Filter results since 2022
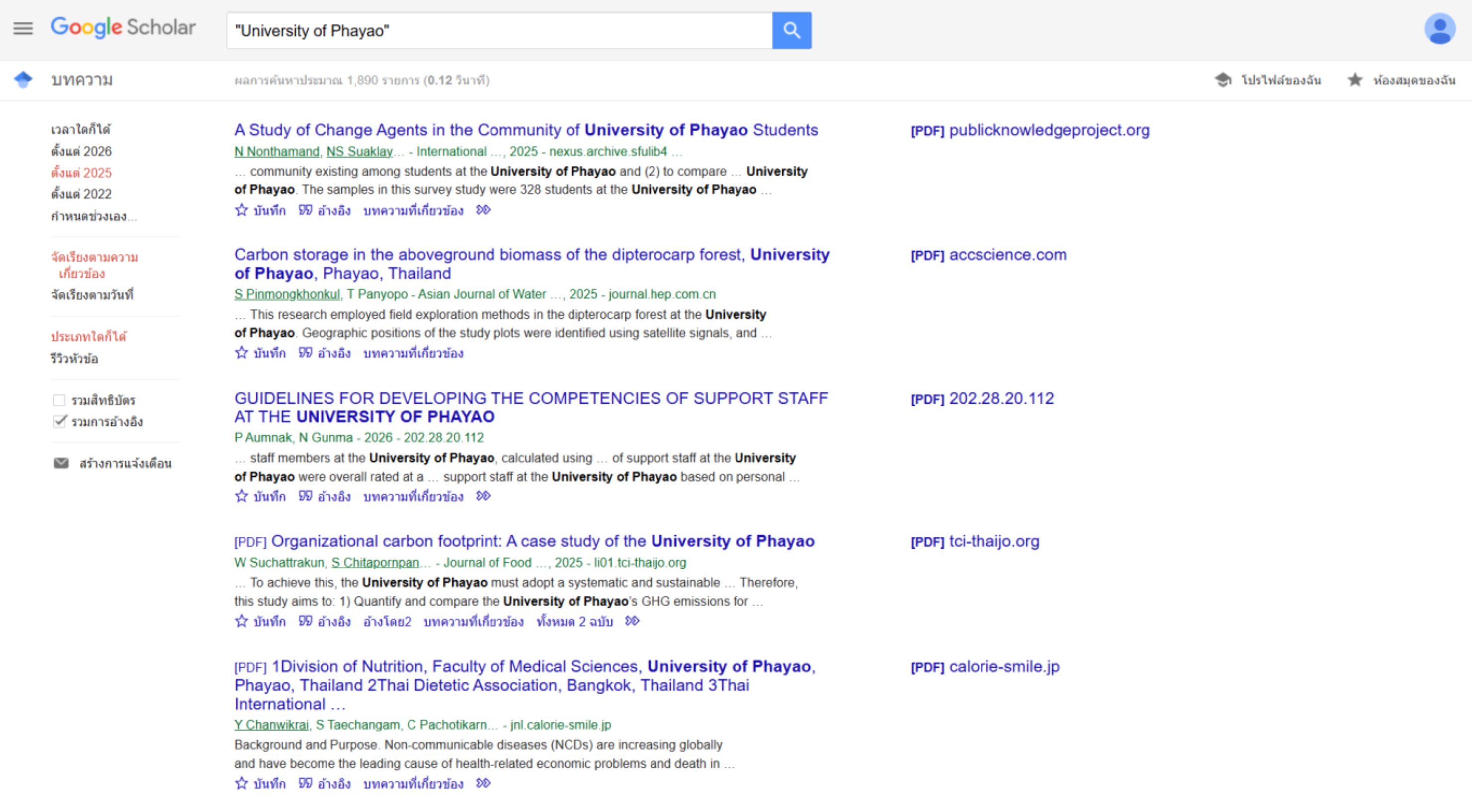This screenshot has width=1472, height=812. (x=81, y=194)
